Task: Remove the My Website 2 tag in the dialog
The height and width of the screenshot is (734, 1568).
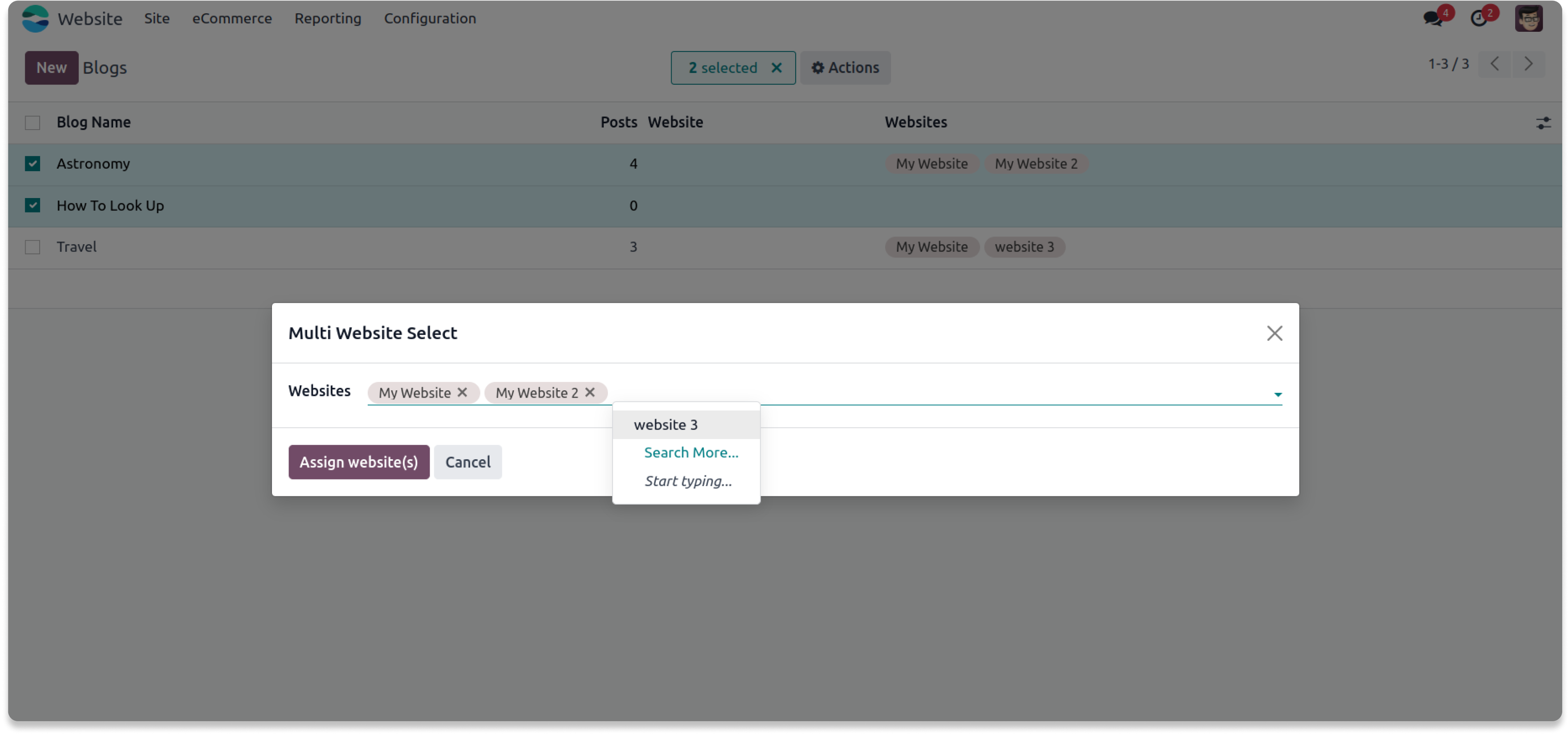Action: (x=590, y=392)
